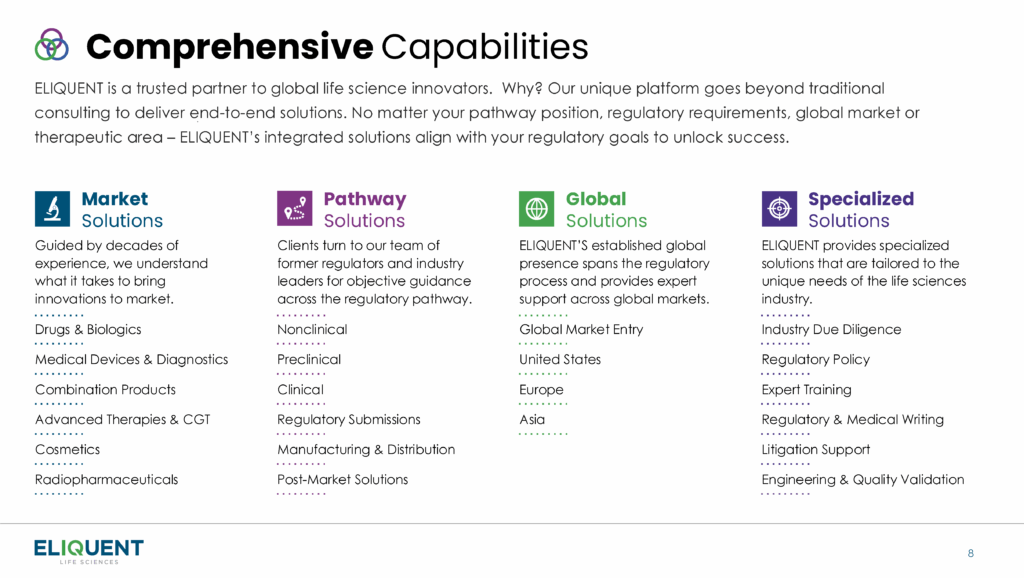1024x578 pixels.
Task: Click the slide page number 8
Action: tap(970, 553)
